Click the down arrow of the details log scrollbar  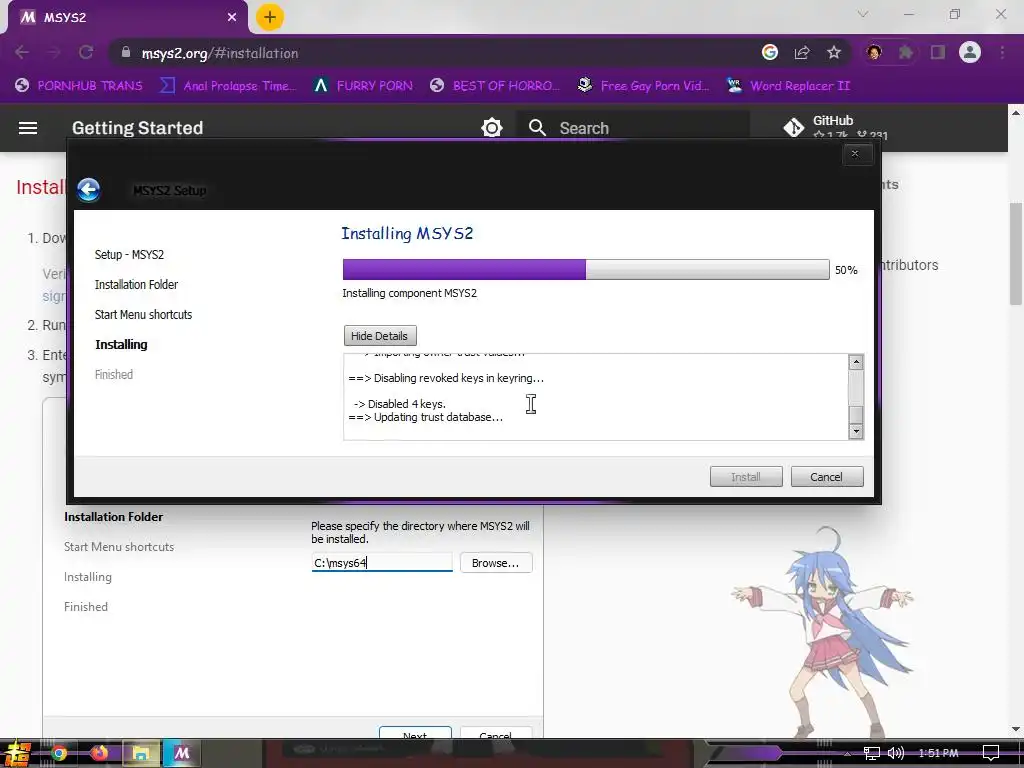(856, 431)
